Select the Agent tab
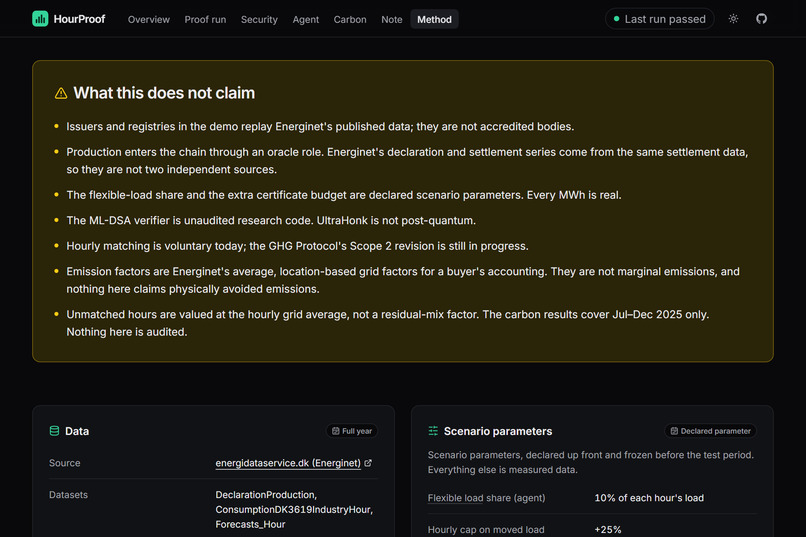The image size is (806, 537). (x=306, y=20)
